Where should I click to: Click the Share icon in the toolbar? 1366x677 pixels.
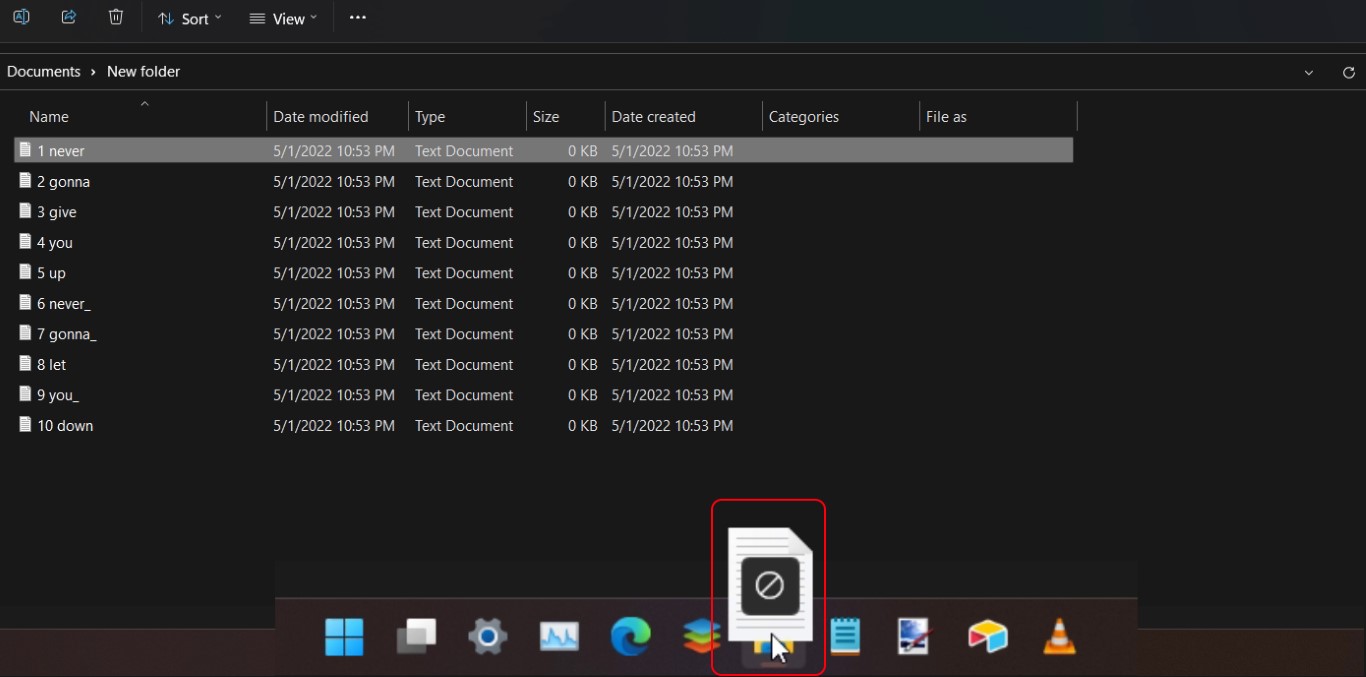(69, 17)
